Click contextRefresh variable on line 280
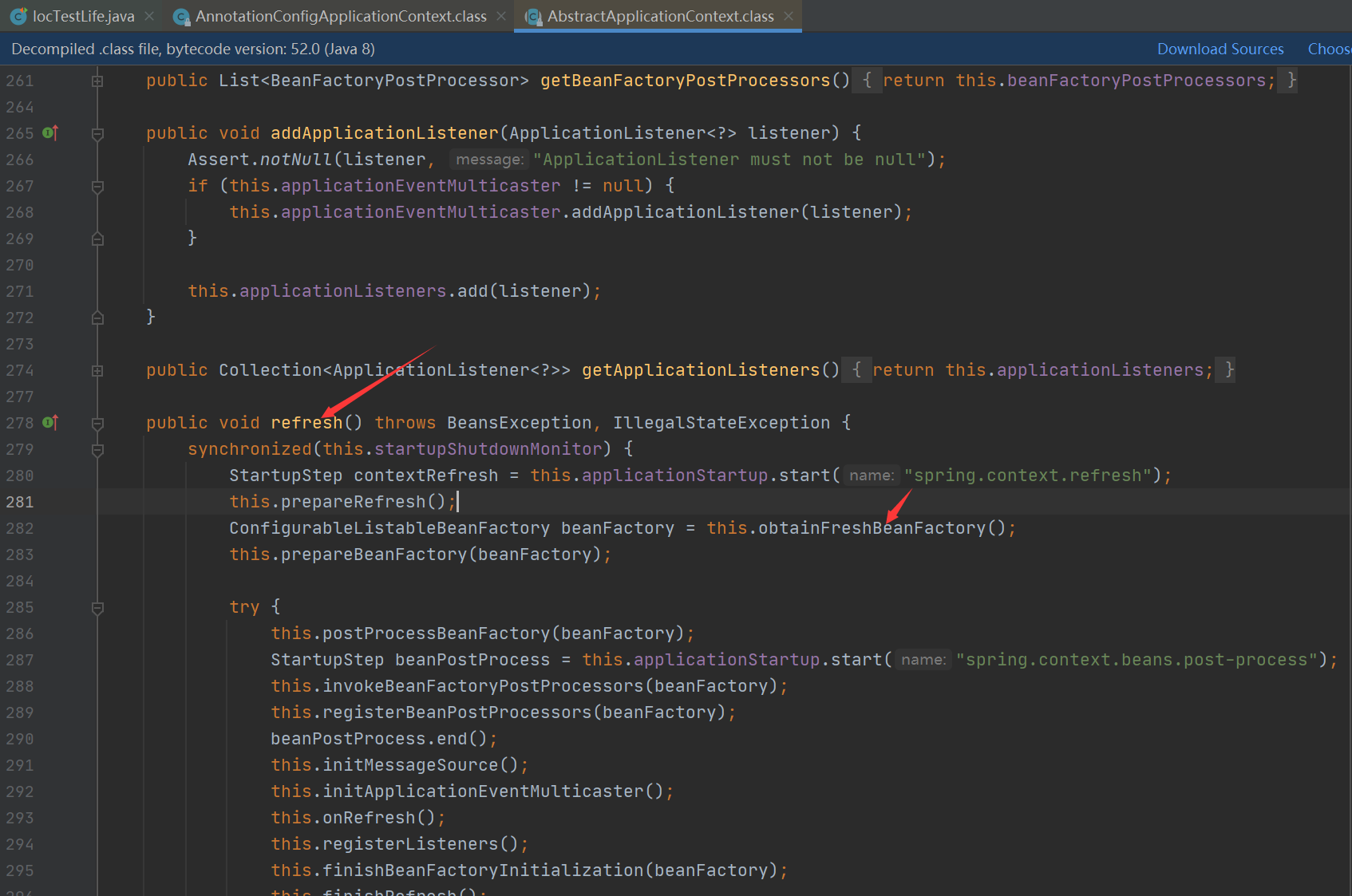This screenshot has width=1352, height=896. 426,476
